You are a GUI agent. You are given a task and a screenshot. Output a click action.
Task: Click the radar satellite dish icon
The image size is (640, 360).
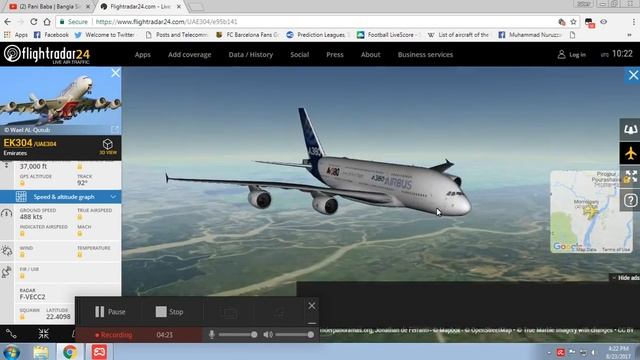pos(7,272)
